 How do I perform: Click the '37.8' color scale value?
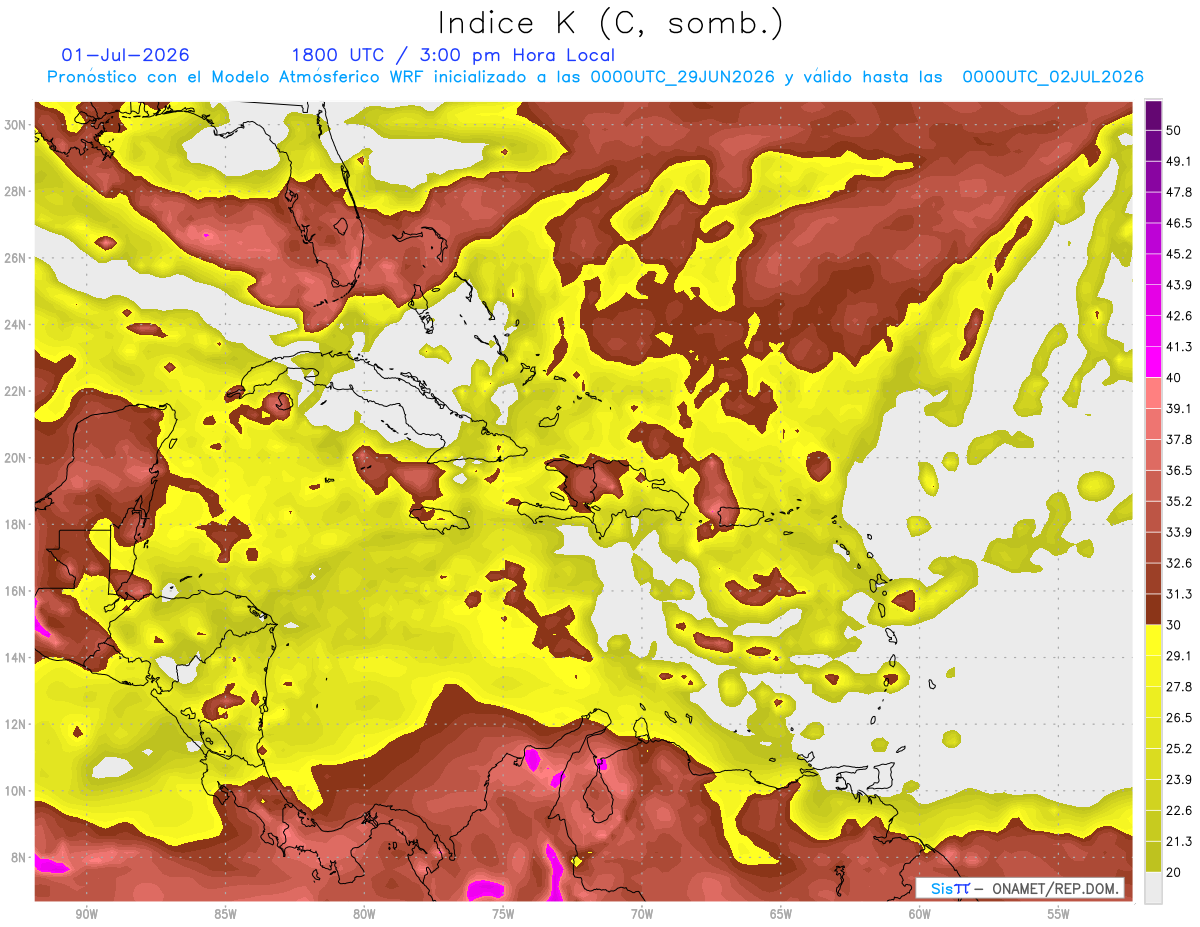(x=1178, y=439)
